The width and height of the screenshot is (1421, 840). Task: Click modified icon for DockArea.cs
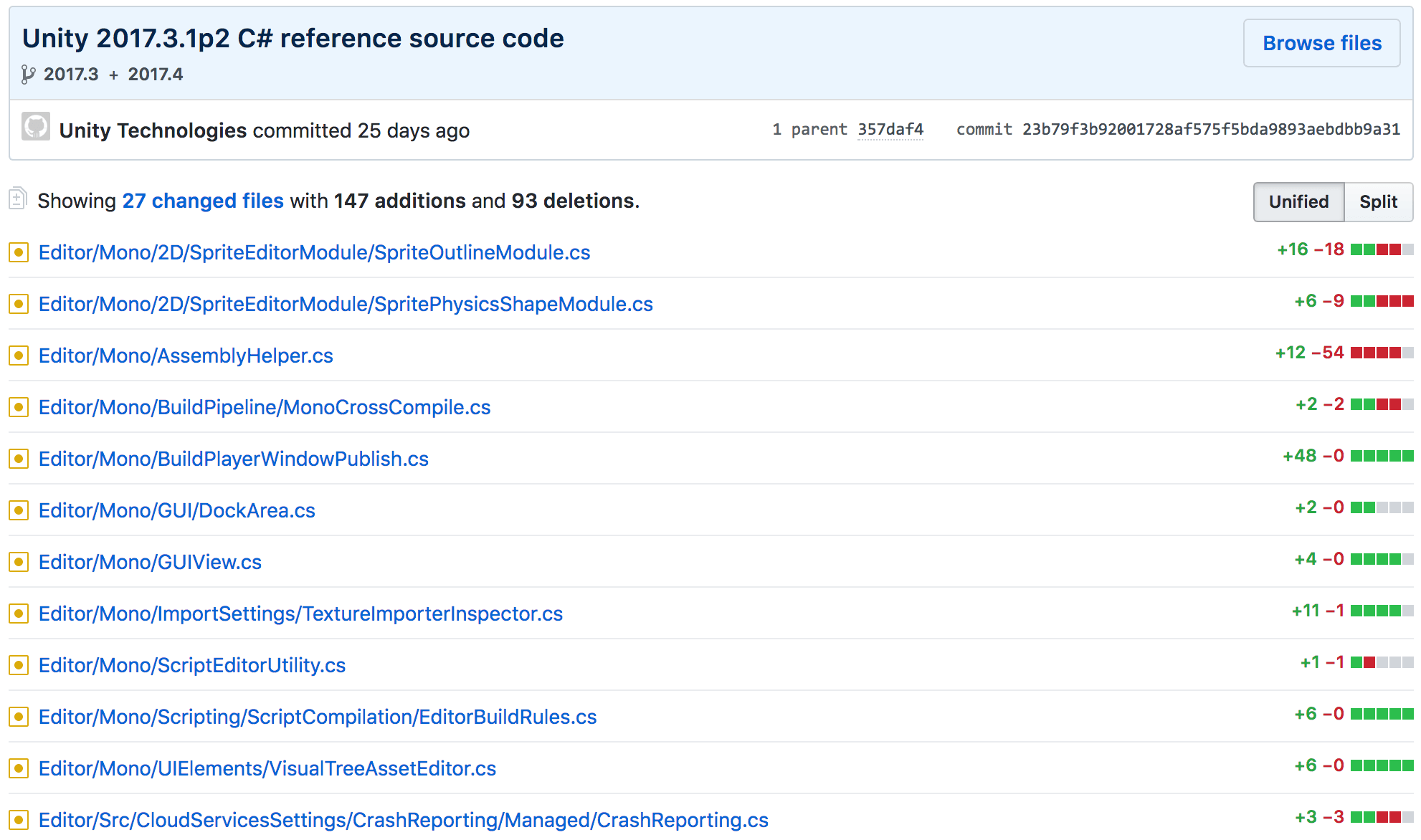click(19, 510)
